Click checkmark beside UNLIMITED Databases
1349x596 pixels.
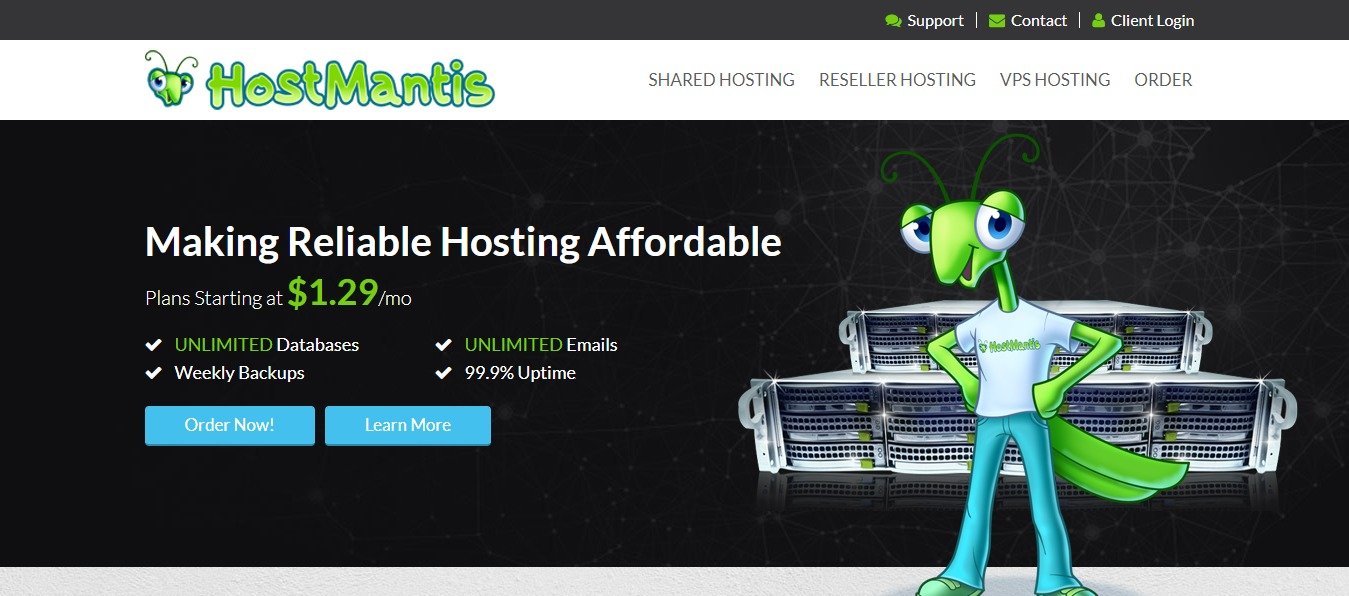154,345
